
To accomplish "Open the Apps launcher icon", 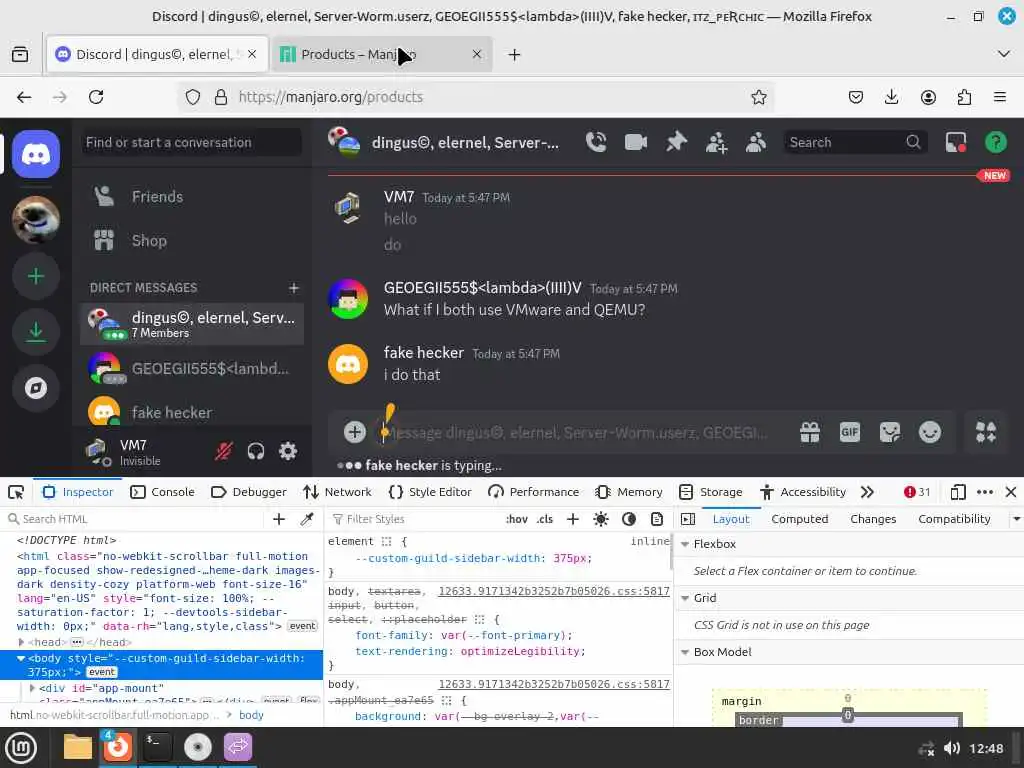I will pyautogui.click(x=985, y=432).
